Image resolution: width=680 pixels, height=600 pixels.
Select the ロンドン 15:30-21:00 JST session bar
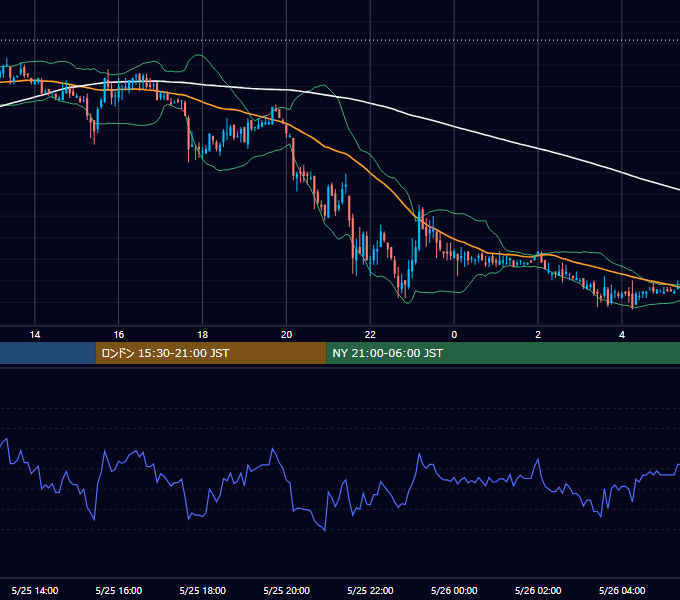(211, 353)
